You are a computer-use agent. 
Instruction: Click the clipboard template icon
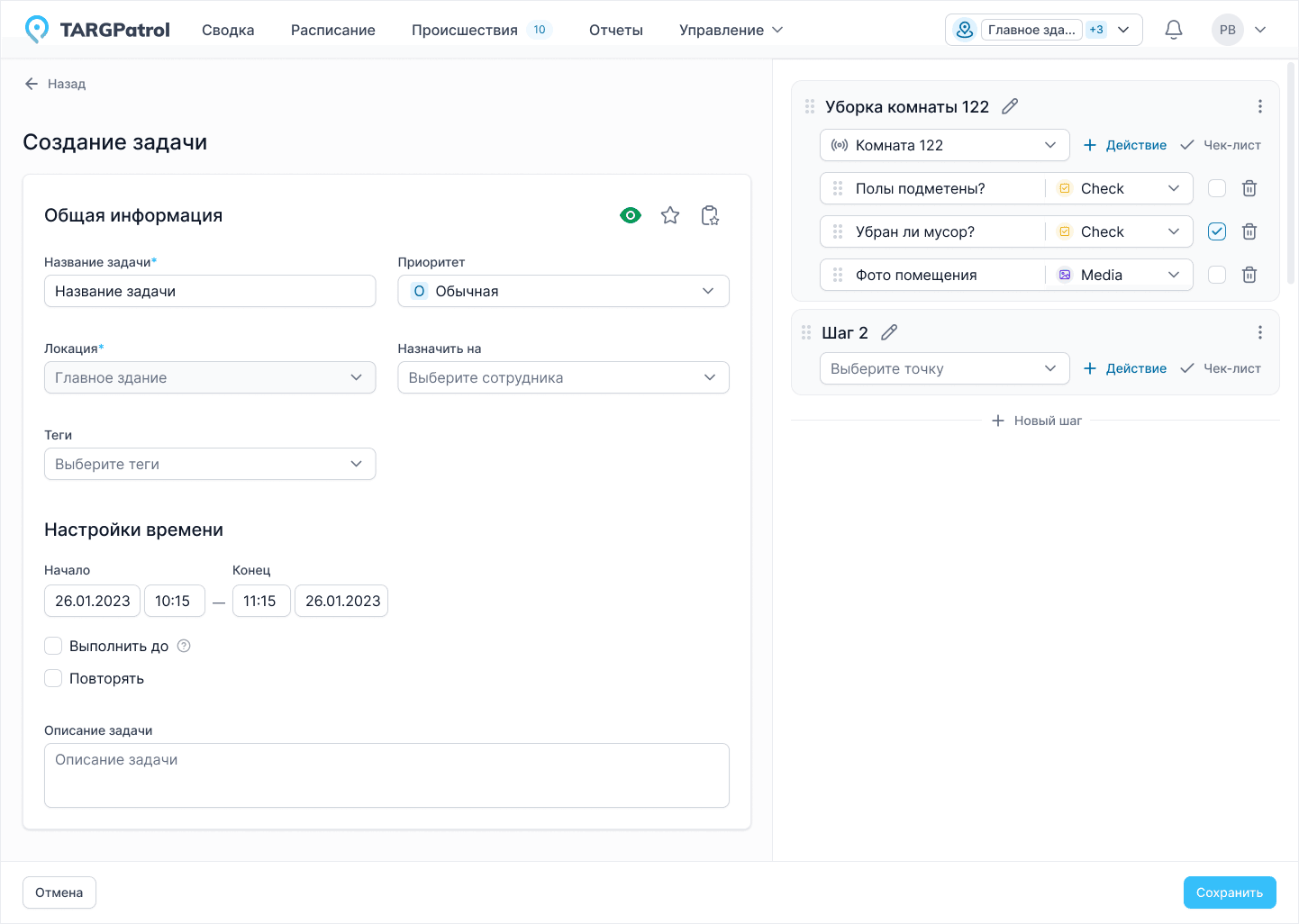point(710,215)
